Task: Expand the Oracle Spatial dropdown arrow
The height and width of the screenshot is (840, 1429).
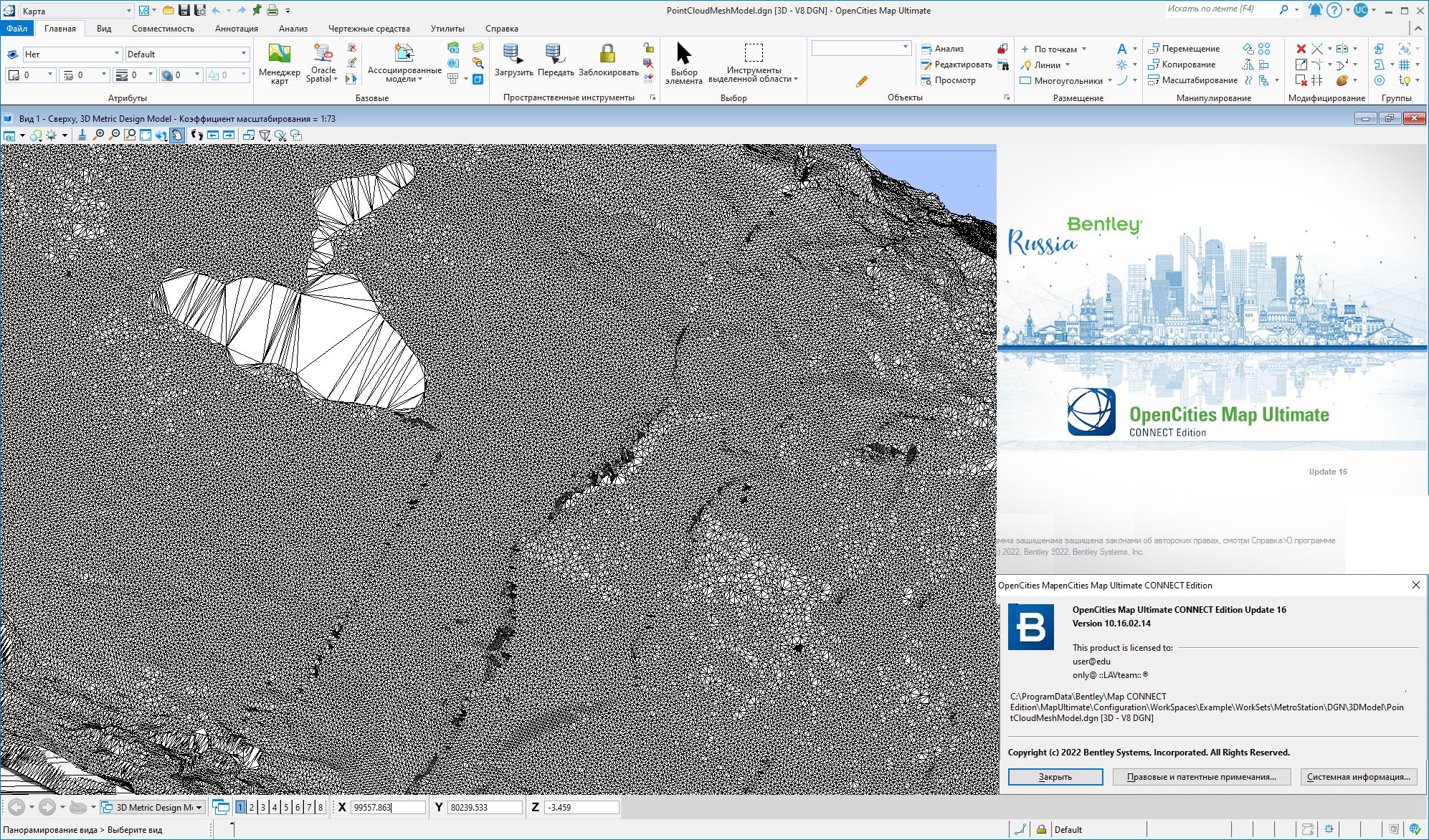Action: (x=336, y=79)
